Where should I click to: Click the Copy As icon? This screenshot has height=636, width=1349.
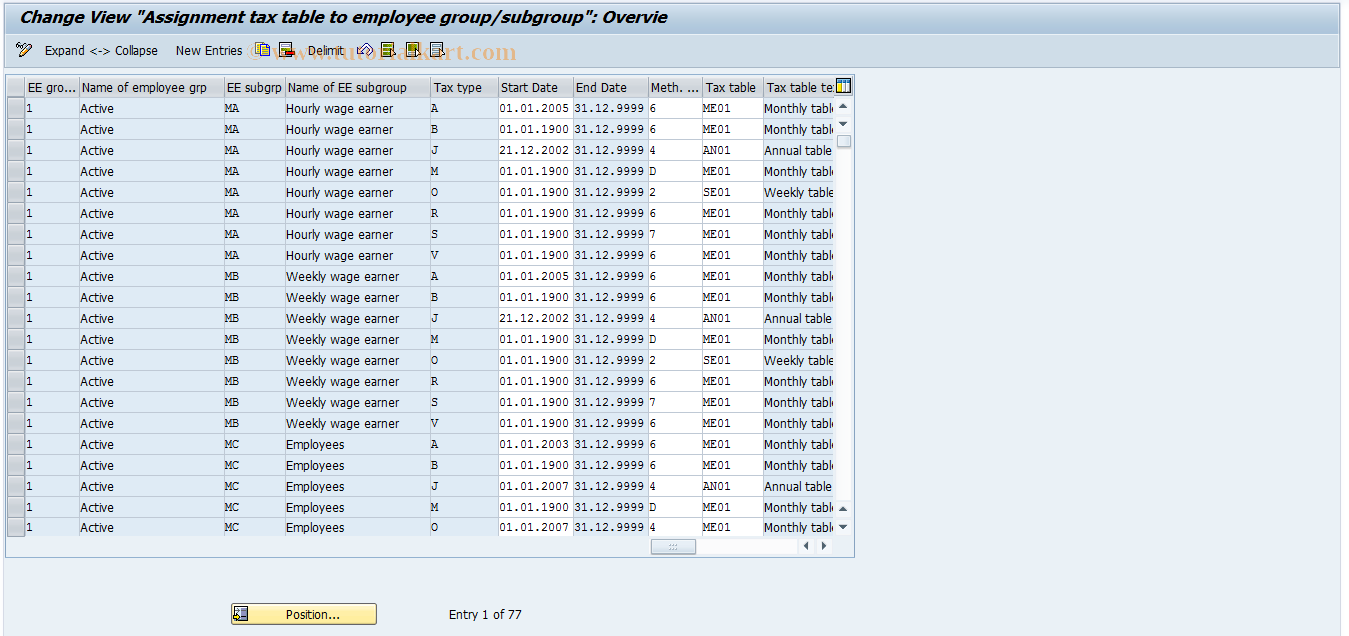[x=262, y=50]
